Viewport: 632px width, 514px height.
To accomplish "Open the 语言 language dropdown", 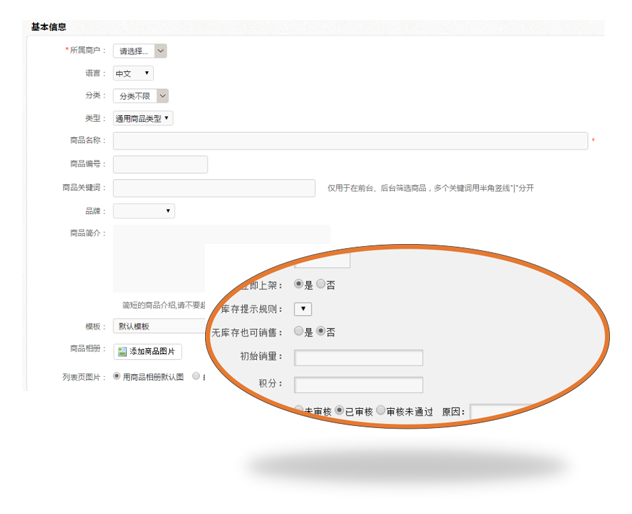I will tap(133, 73).
